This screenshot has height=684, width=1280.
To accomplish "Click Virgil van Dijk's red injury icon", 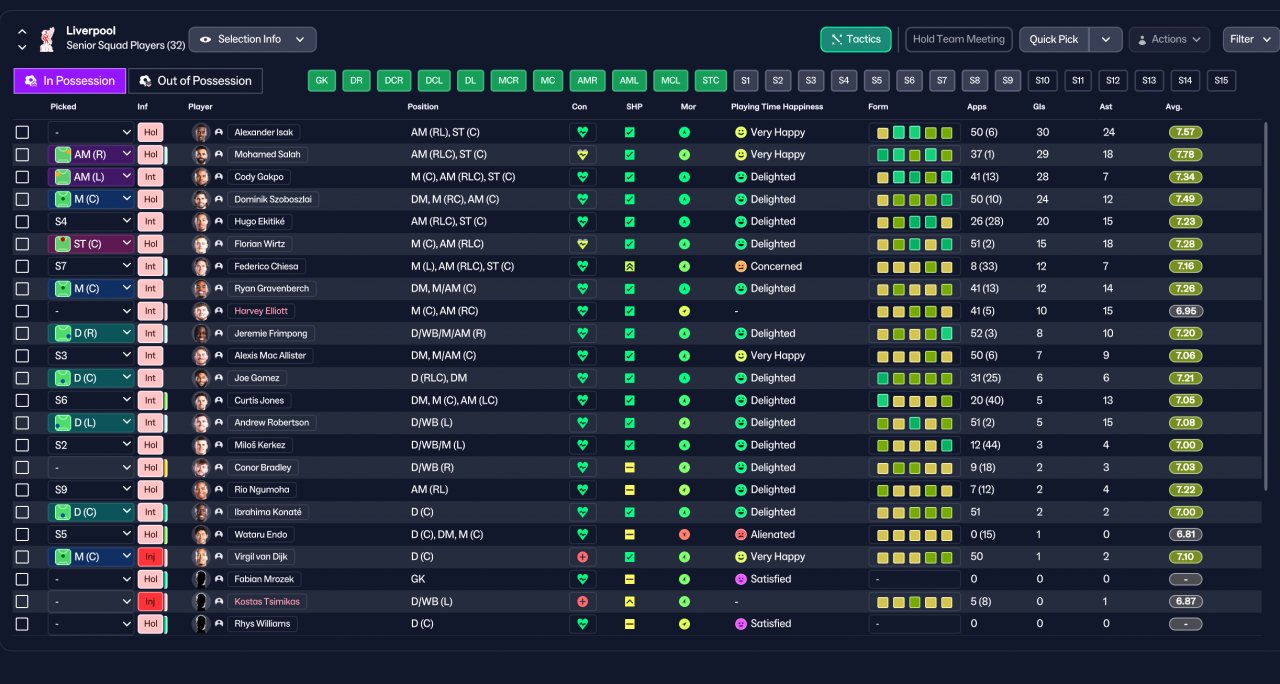I will [583, 557].
